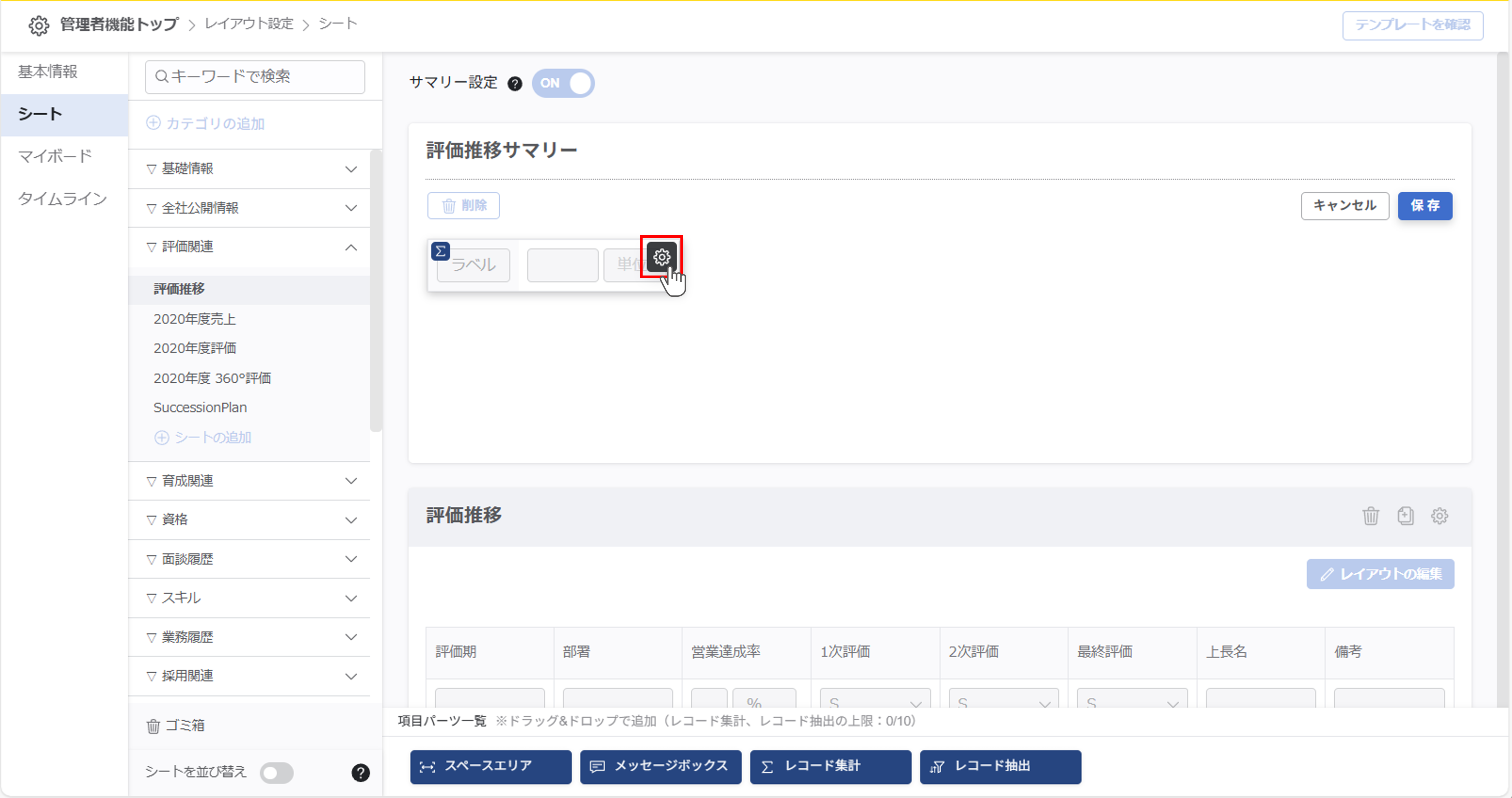Click the percent field under 営業達成率
Image resolution: width=1512 pixels, height=798 pixels.
point(763,700)
